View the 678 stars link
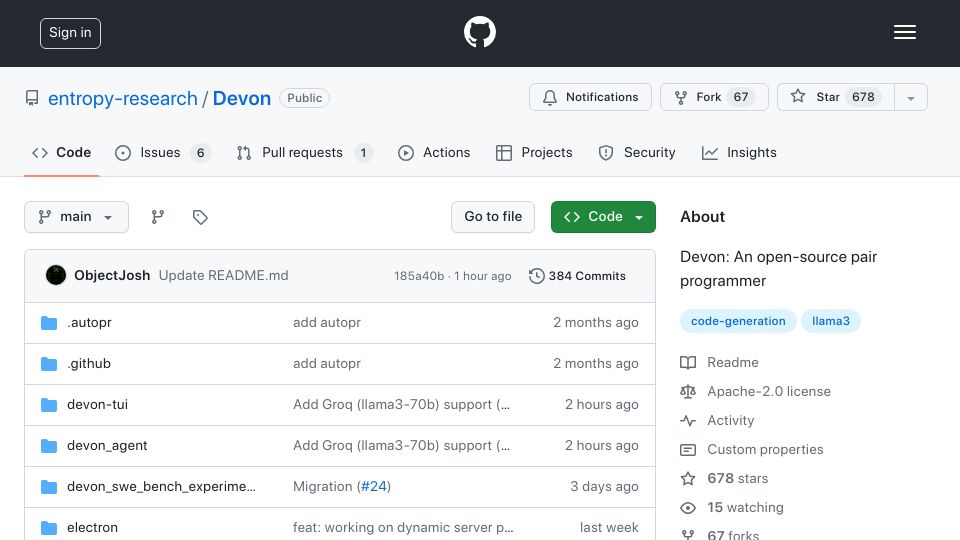Viewport: 960px width, 540px height. (737, 479)
